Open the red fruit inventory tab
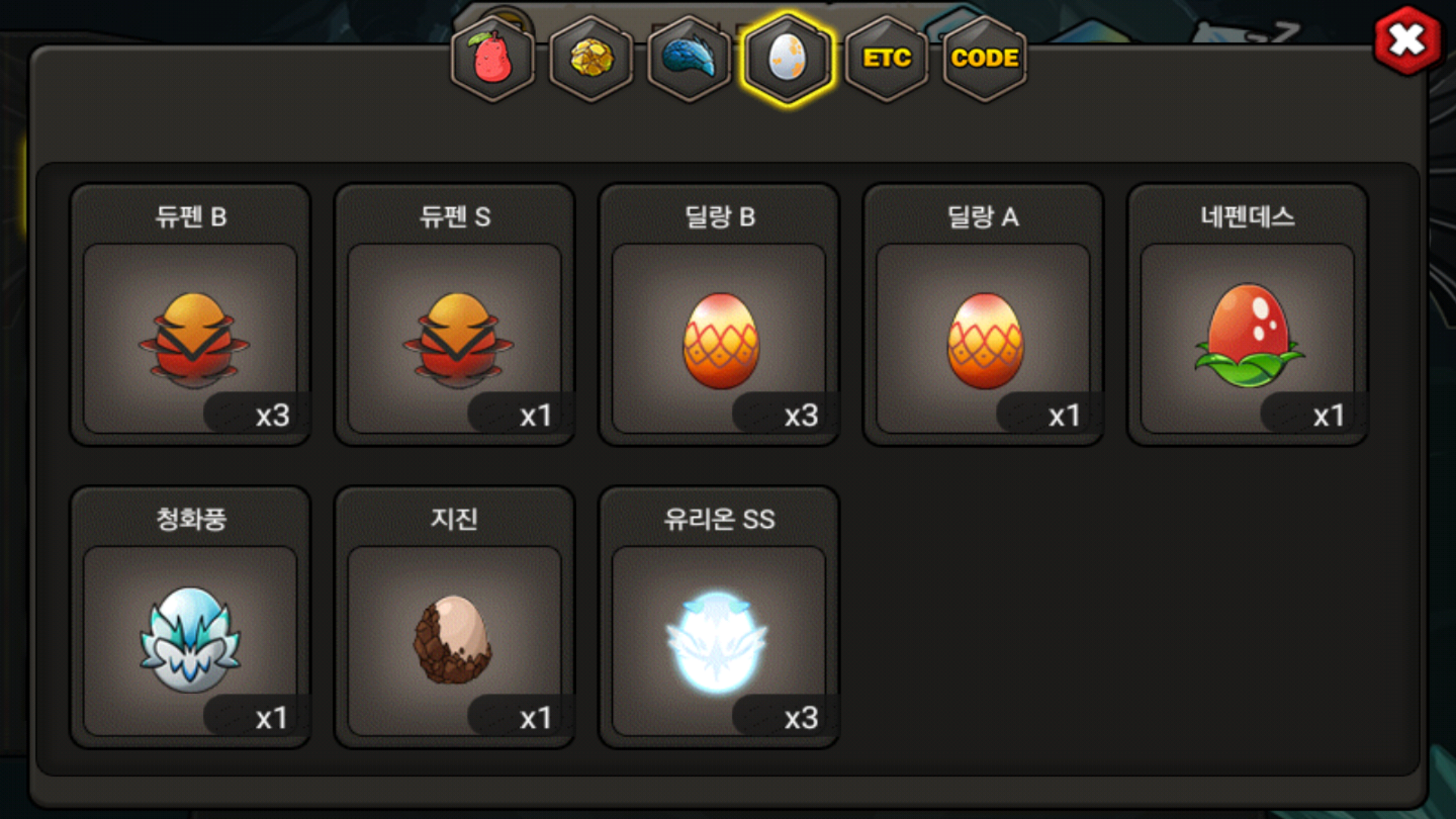The width and height of the screenshot is (1456, 819). (493, 58)
